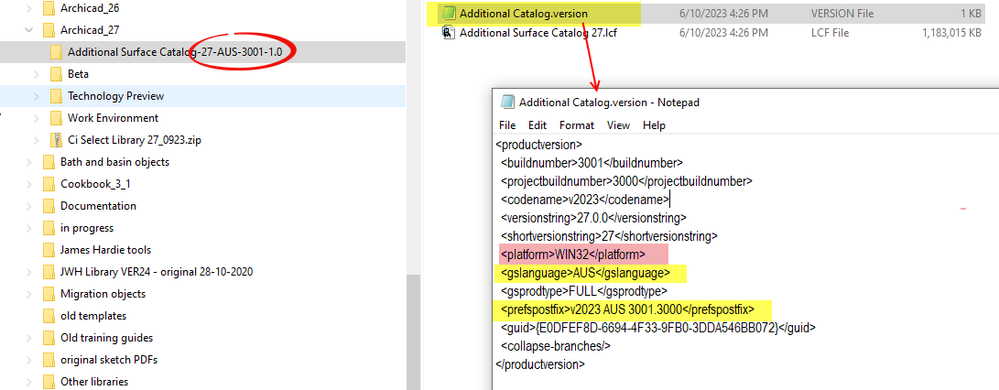Click the LCF File type cell
This screenshot has width=999, height=390.
point(830,33)
